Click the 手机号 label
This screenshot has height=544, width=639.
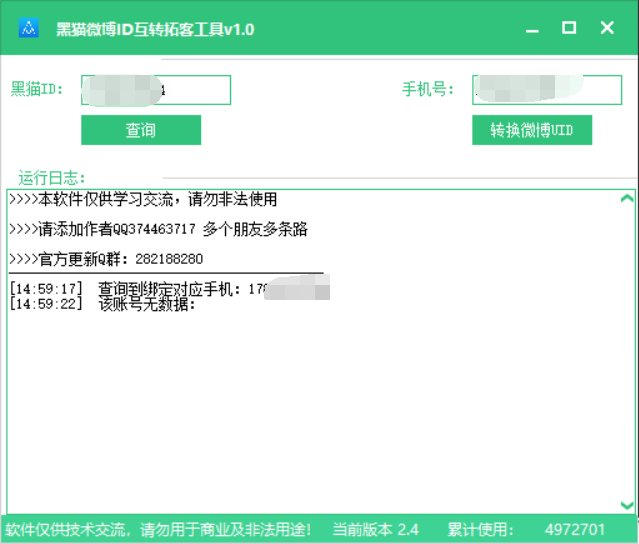click(x=428, y=90)
